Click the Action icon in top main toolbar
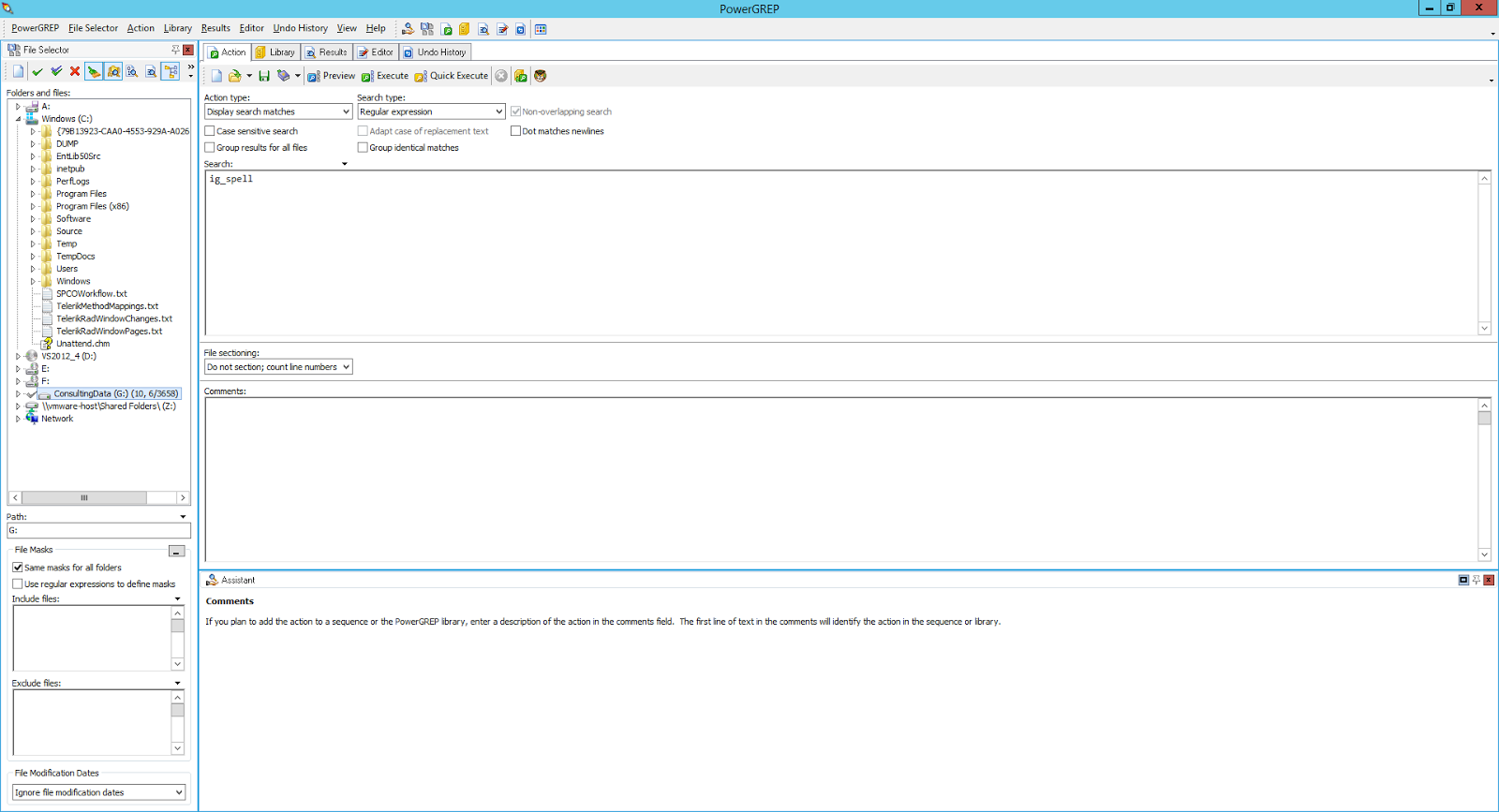Viewport: 1499px width, 812px height. [446, 29]
